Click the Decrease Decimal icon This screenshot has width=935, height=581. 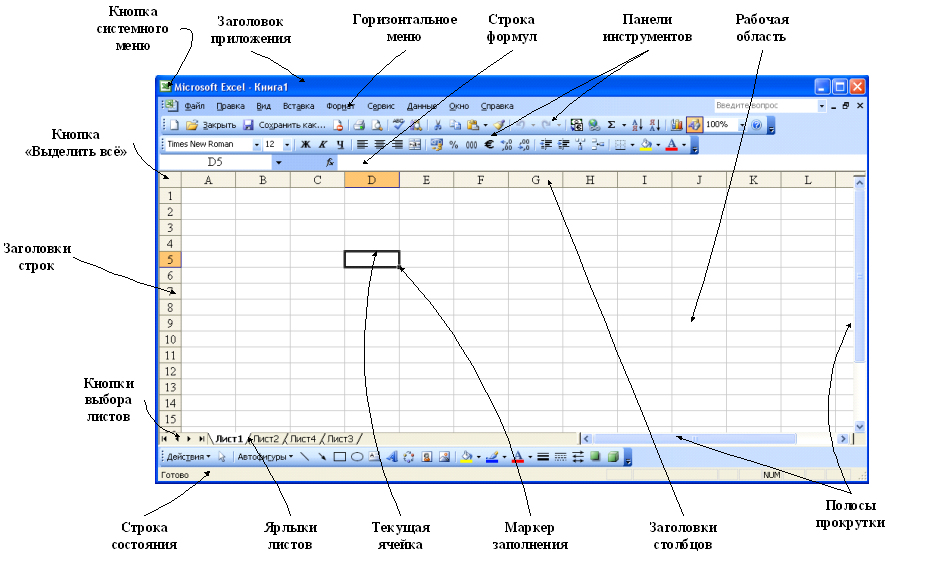coord(524,144)
